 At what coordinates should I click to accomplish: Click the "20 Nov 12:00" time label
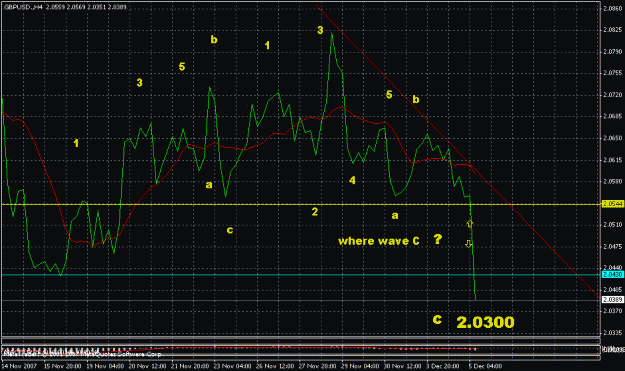tap(147, 366)
